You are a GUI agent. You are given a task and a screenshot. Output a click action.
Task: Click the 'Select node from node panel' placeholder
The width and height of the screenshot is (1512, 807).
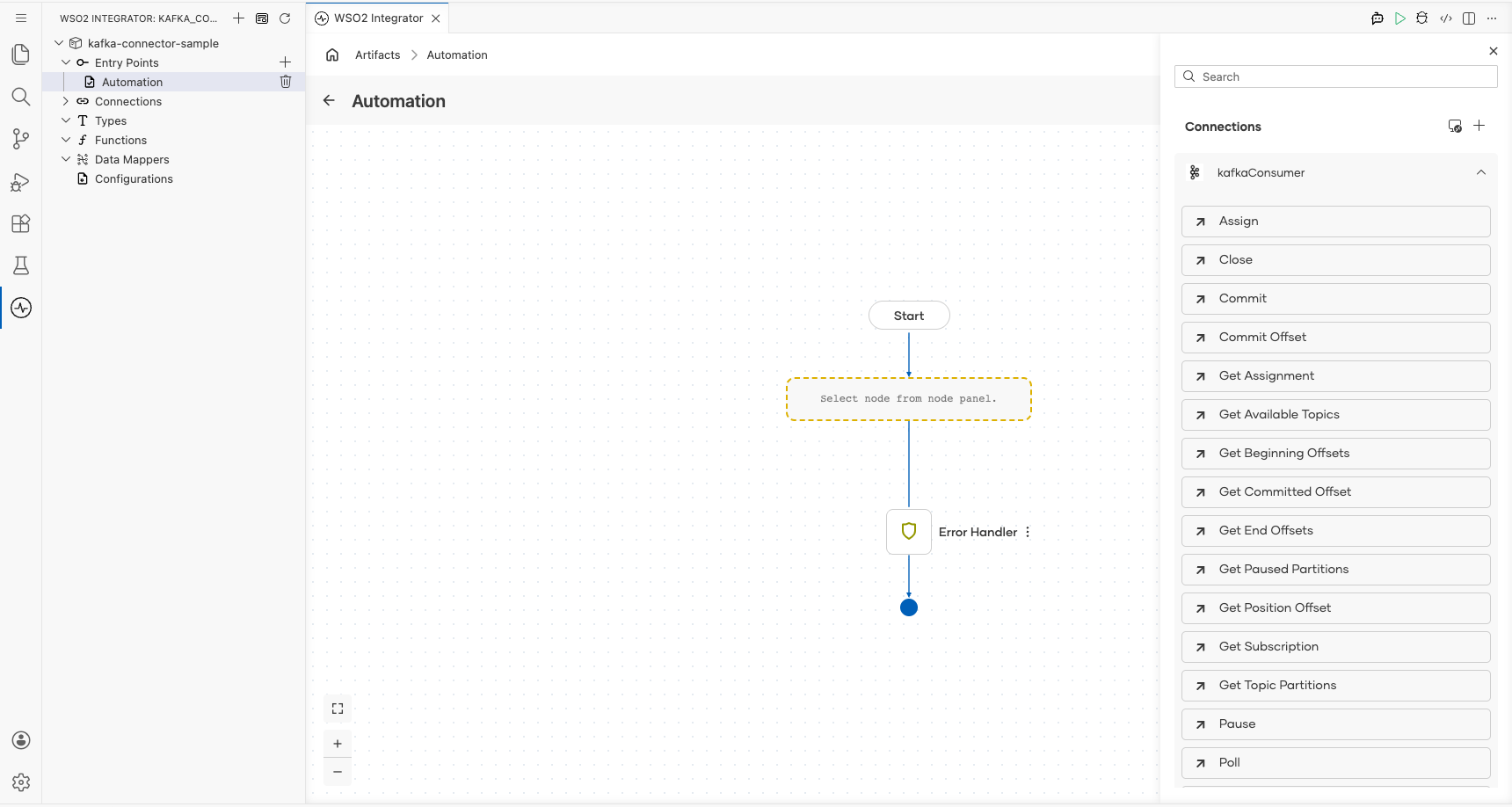tap(909, 399)
